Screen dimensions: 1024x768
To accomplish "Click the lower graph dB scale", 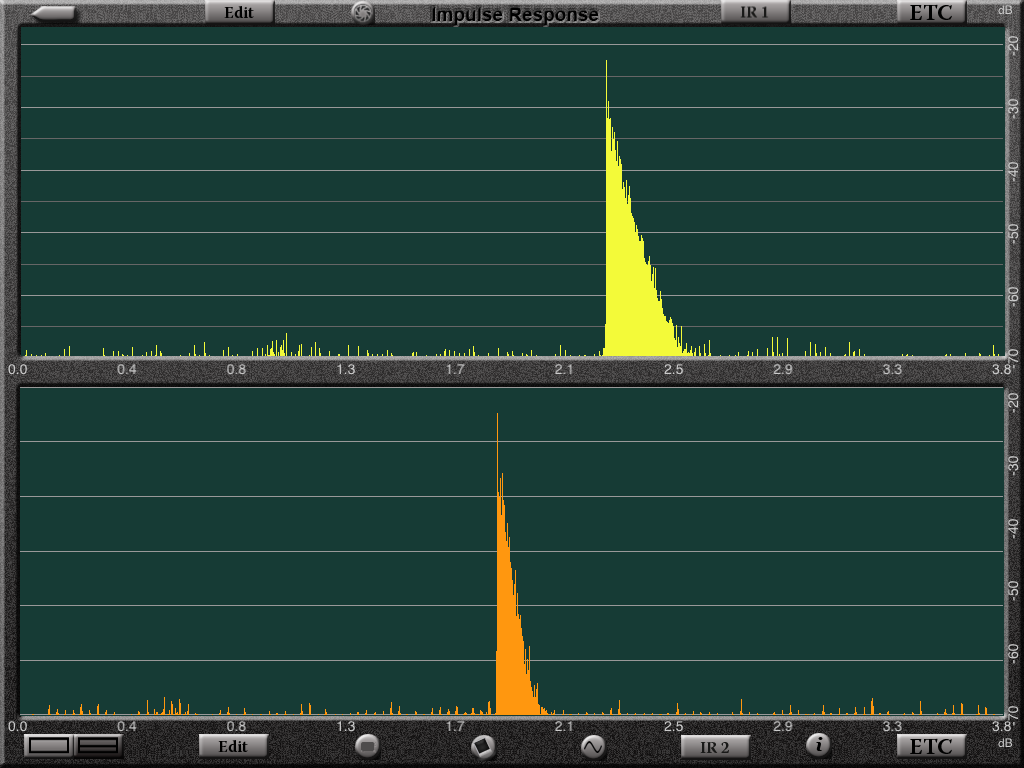I will click(x=1013, y=550).
